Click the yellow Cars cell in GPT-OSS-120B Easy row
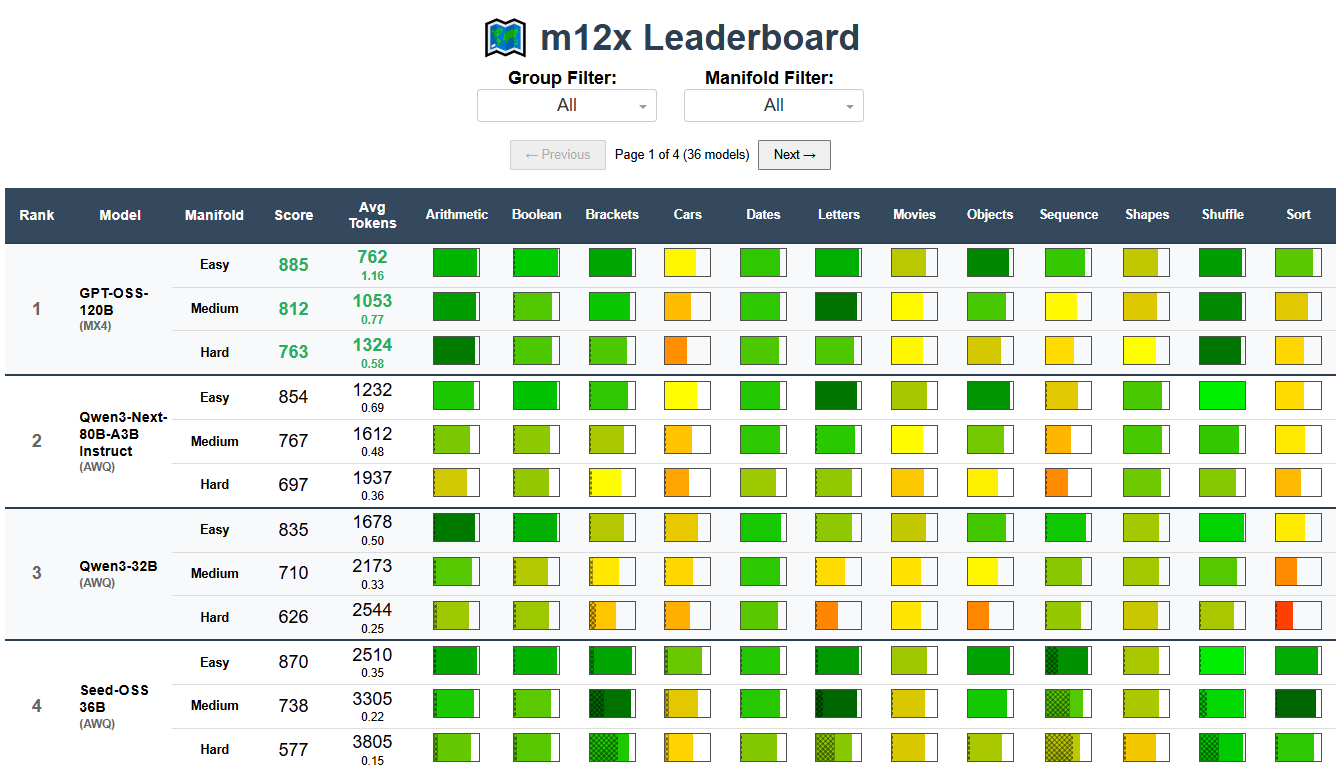Viewport: 1343px width, 767px height. pyautogui.click(x=687, y=262)
